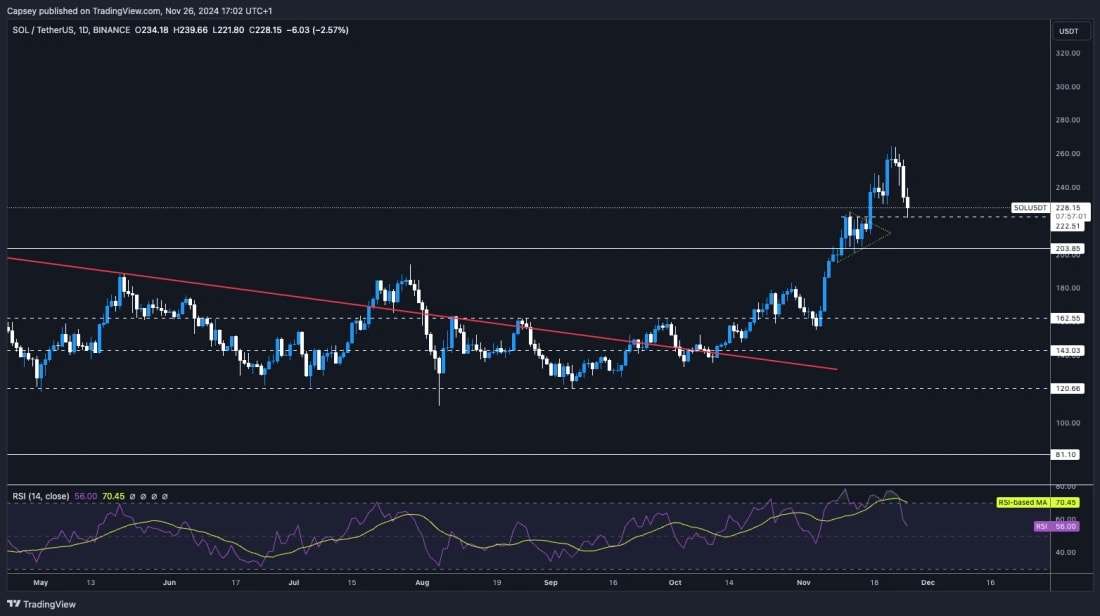The width and height of the screenshot is (1100, 616).
Task: Select the SOLUSDT price label on the axis
Action: [x=1030, y=207]
